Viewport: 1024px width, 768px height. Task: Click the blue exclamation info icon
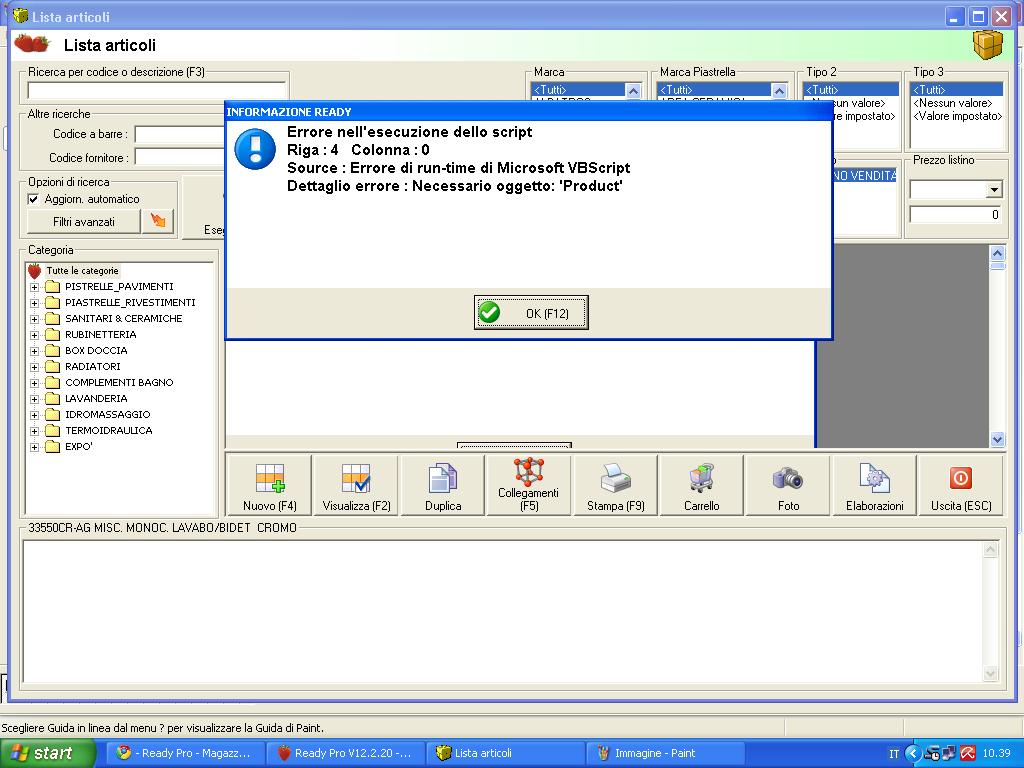(x=255, y=149)
